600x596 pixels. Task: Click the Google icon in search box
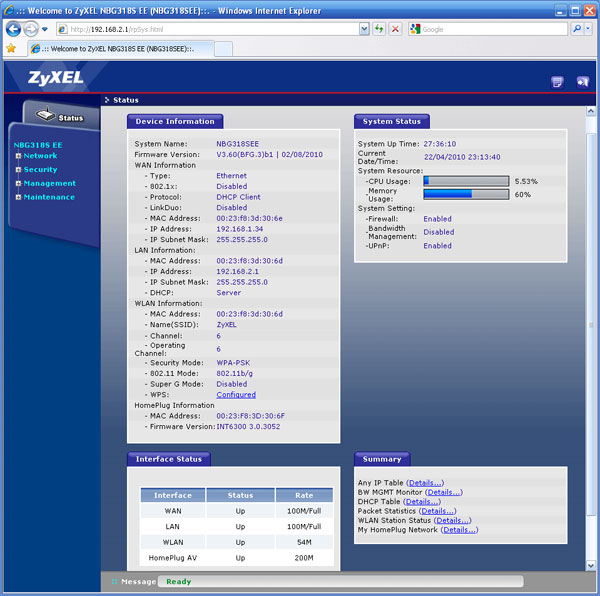tap(415, 29)
